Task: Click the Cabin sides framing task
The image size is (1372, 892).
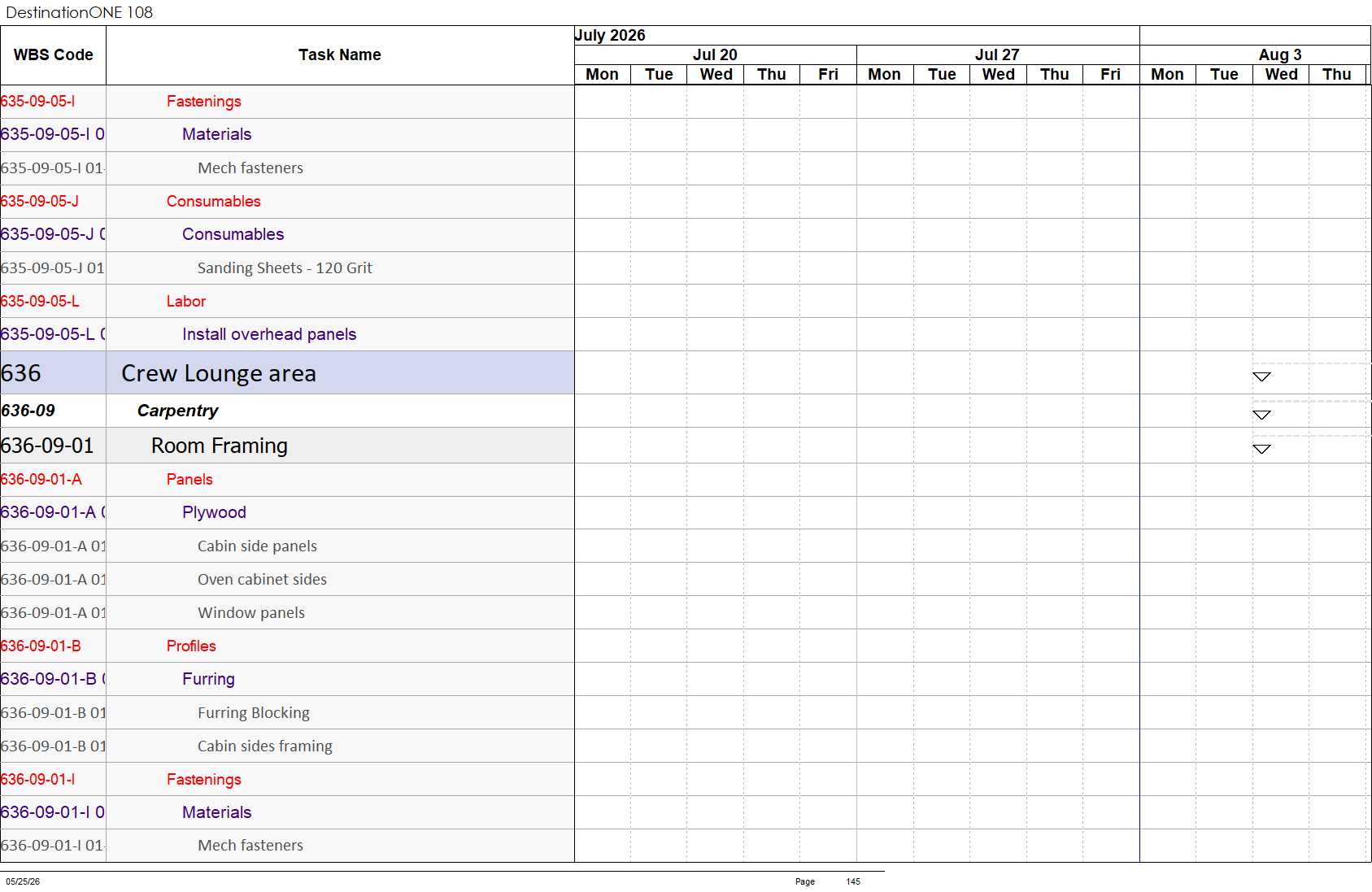Action: (265, 746)
